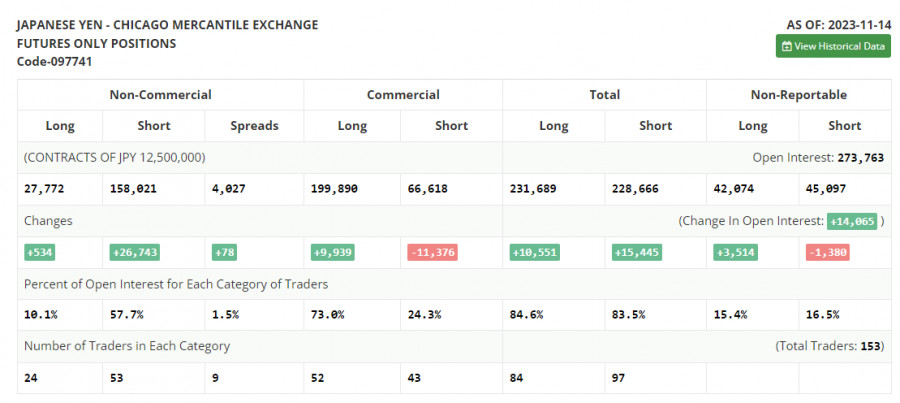
Task: Select the total short value 228,666
Action: [x=635, y=188]
